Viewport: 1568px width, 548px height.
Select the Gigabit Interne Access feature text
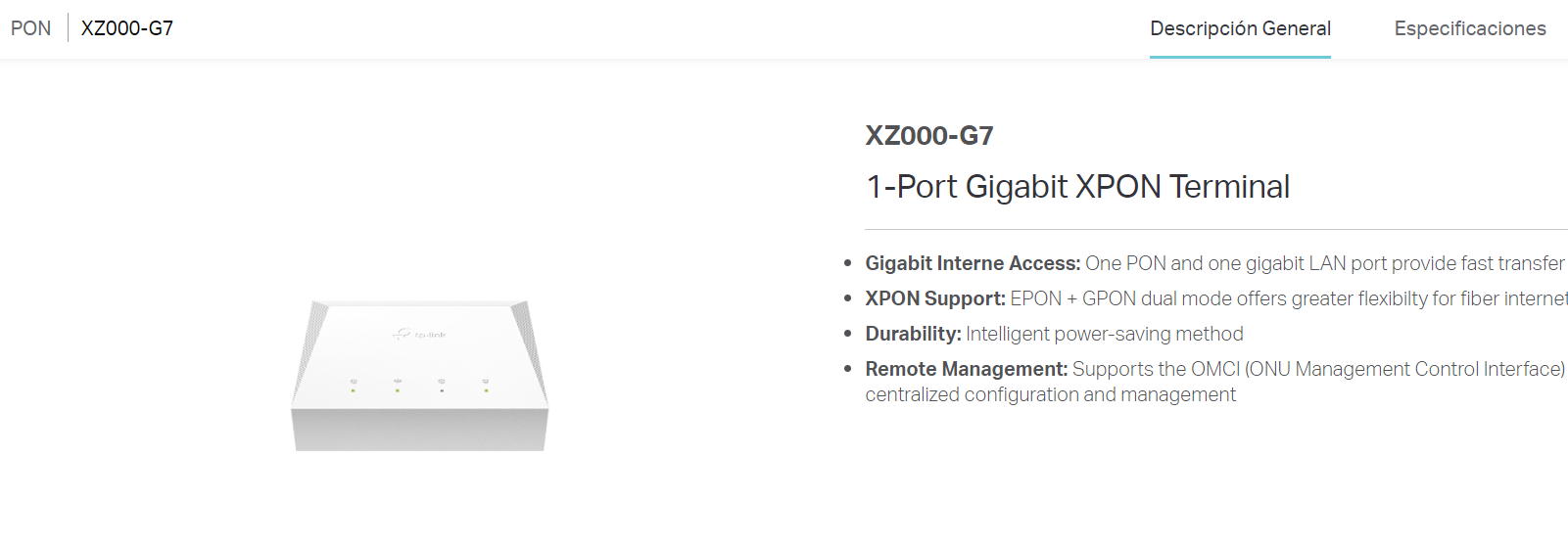[1216, 263]
